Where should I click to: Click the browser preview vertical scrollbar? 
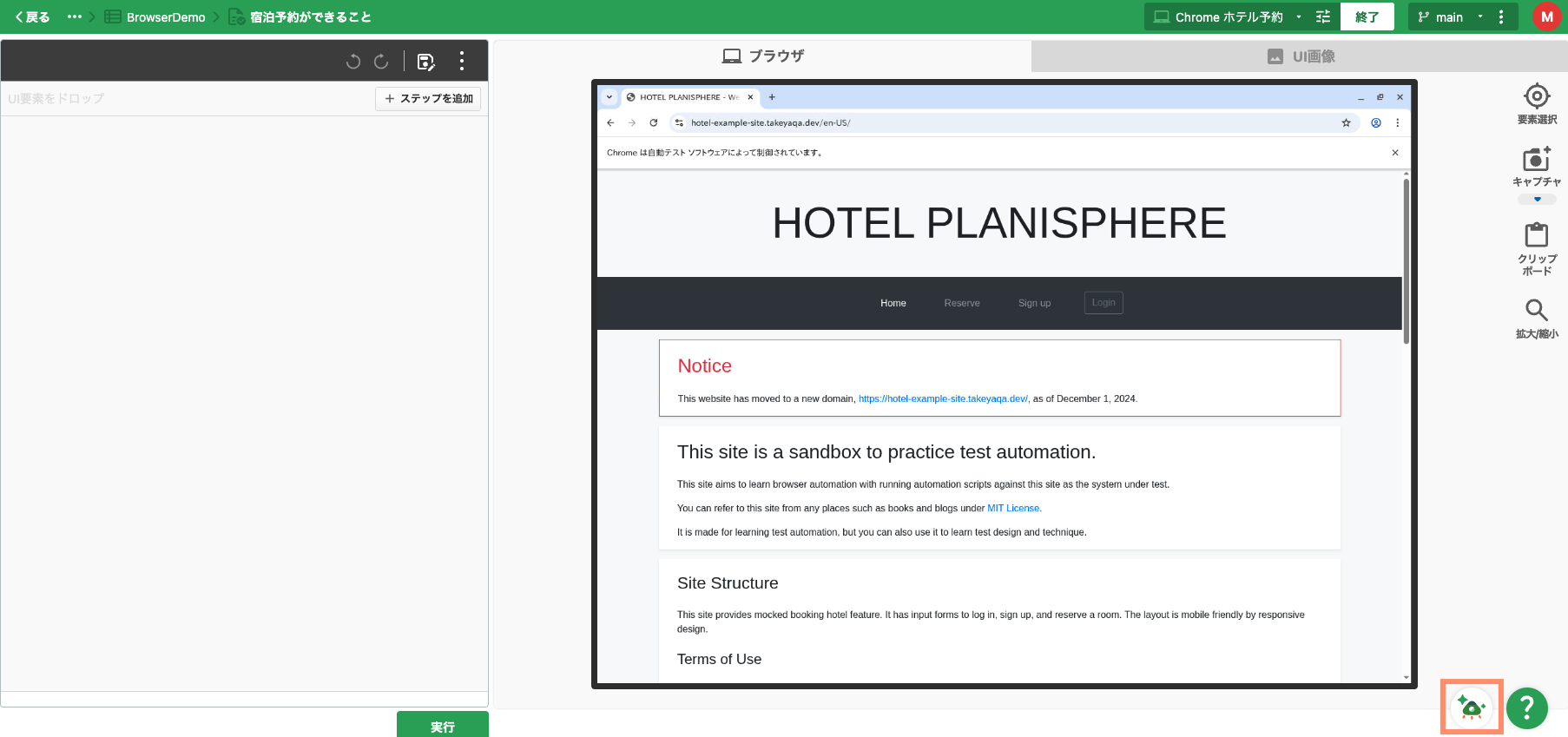(1406, 260)
